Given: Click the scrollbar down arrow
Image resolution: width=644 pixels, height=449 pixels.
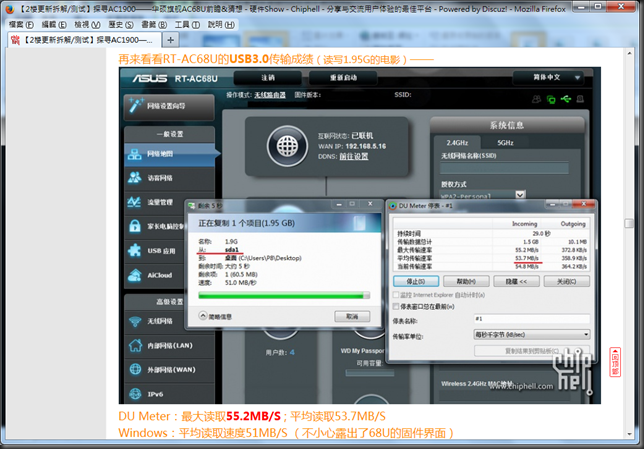Looking at the screenshot, I should tap(629, 434).
